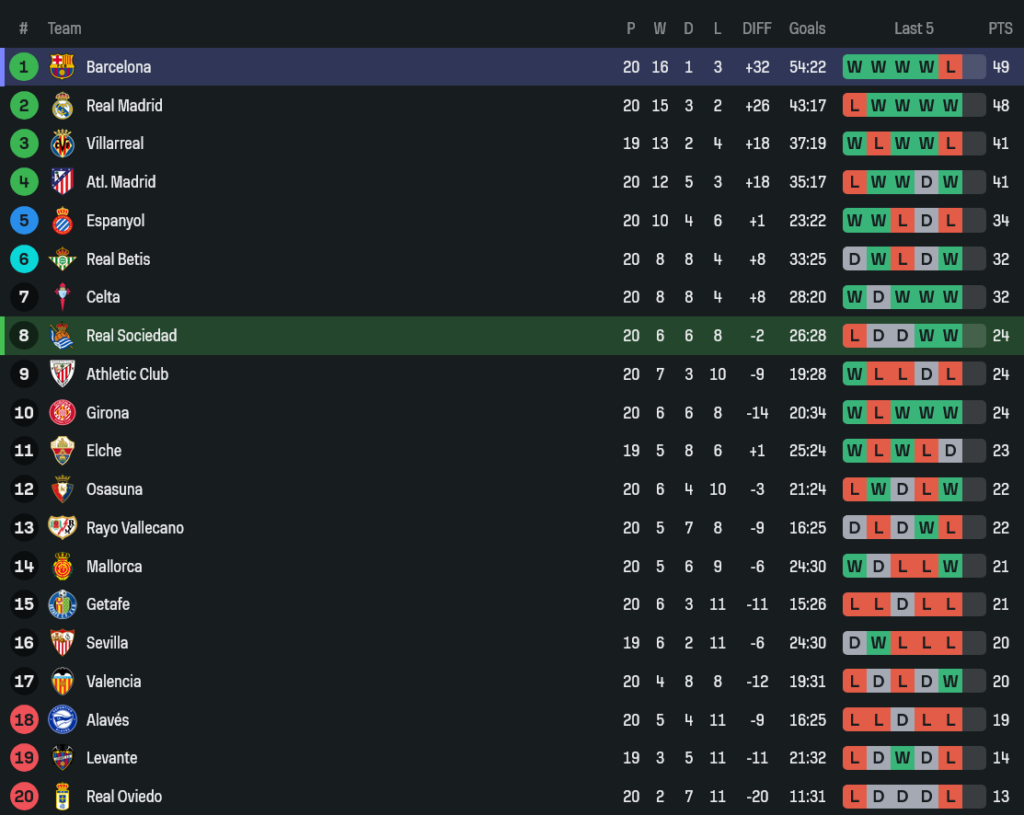This screenshot has width=1024, height=815.
Task: Click the Atl. Madrid crest icon
Action: (x=62, y=182)
